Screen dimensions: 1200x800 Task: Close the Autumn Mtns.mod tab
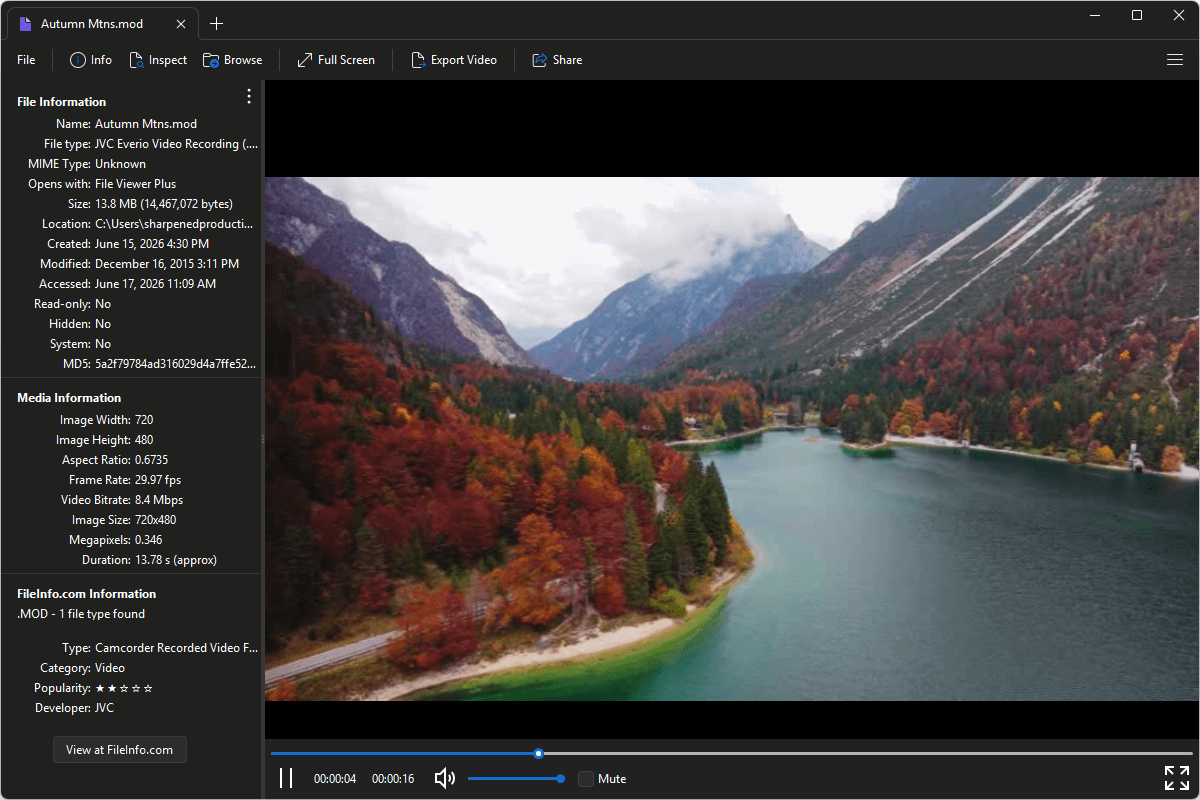click(x=179, y=24)
